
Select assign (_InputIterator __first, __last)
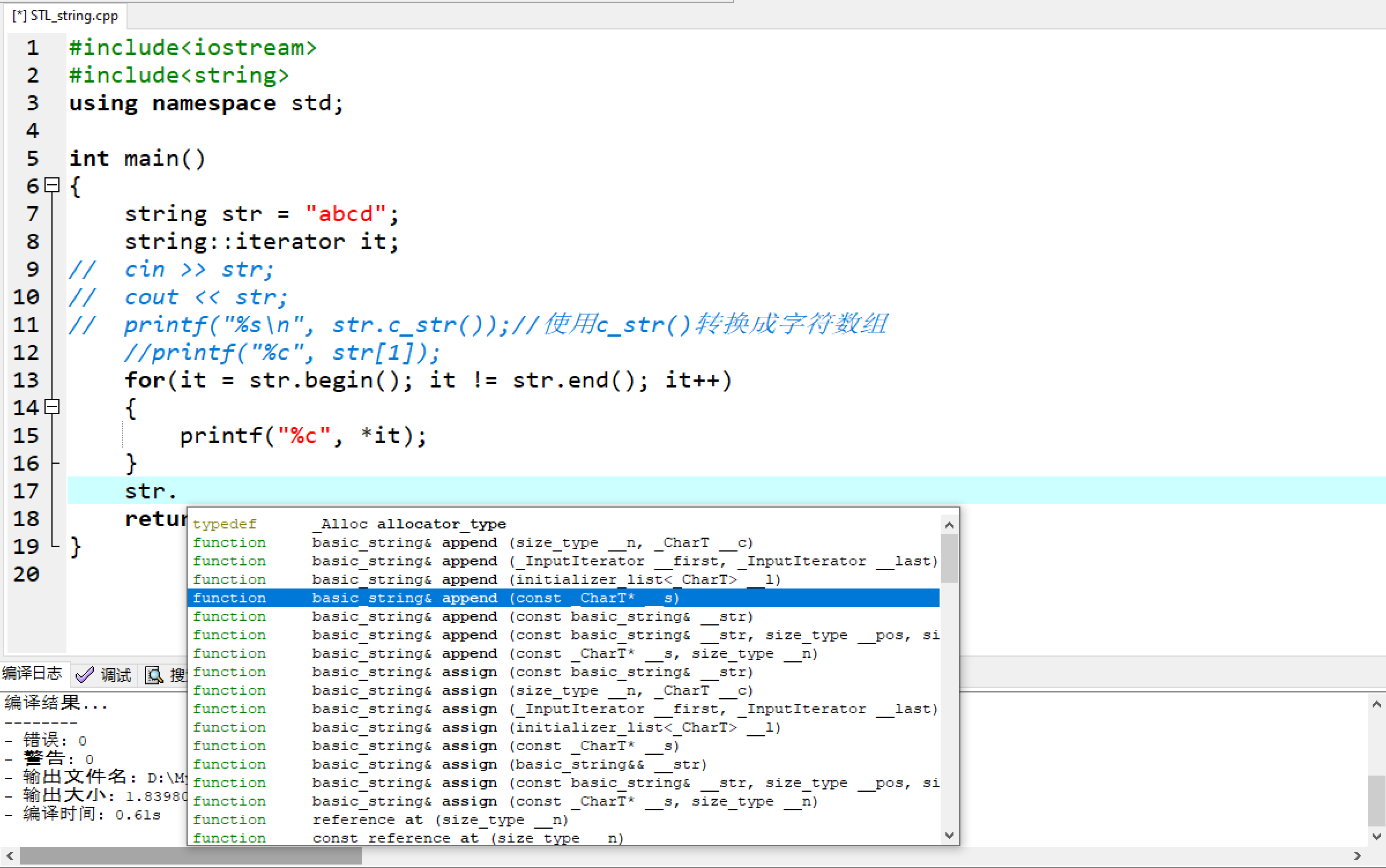[564, 709]
